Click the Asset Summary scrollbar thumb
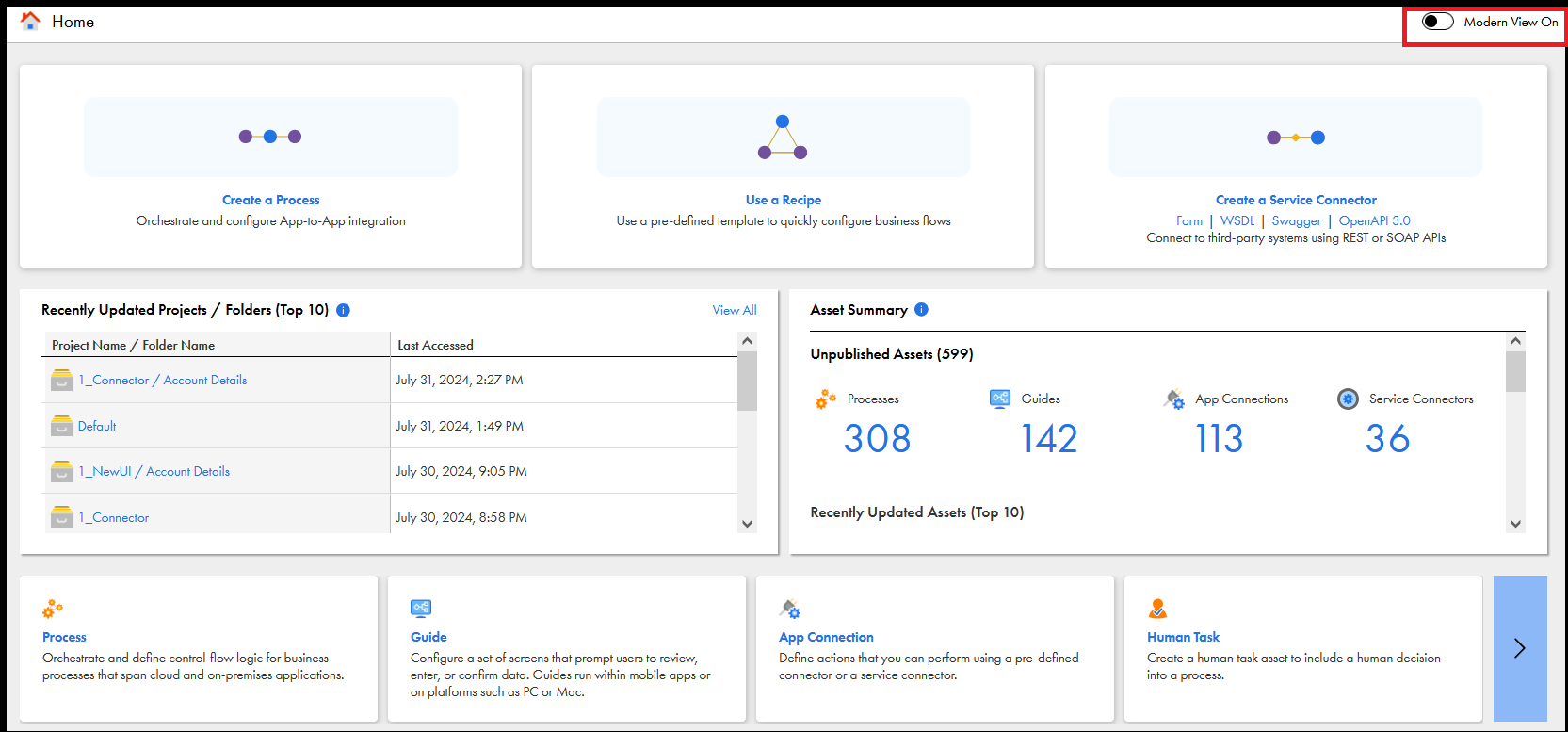This screenshot has height=732, width=1568. tap(1515, 371)
